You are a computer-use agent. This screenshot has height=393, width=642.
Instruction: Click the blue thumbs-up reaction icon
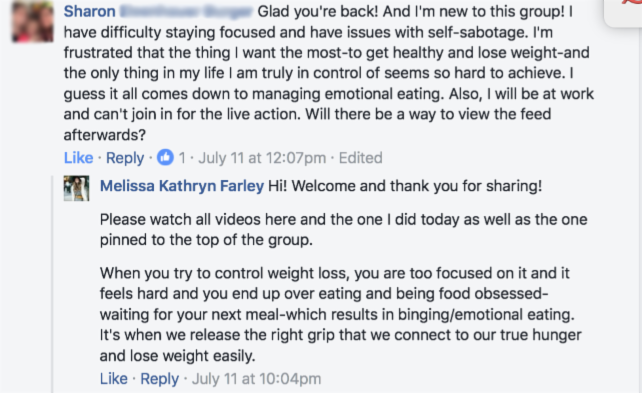pos(165,157)
